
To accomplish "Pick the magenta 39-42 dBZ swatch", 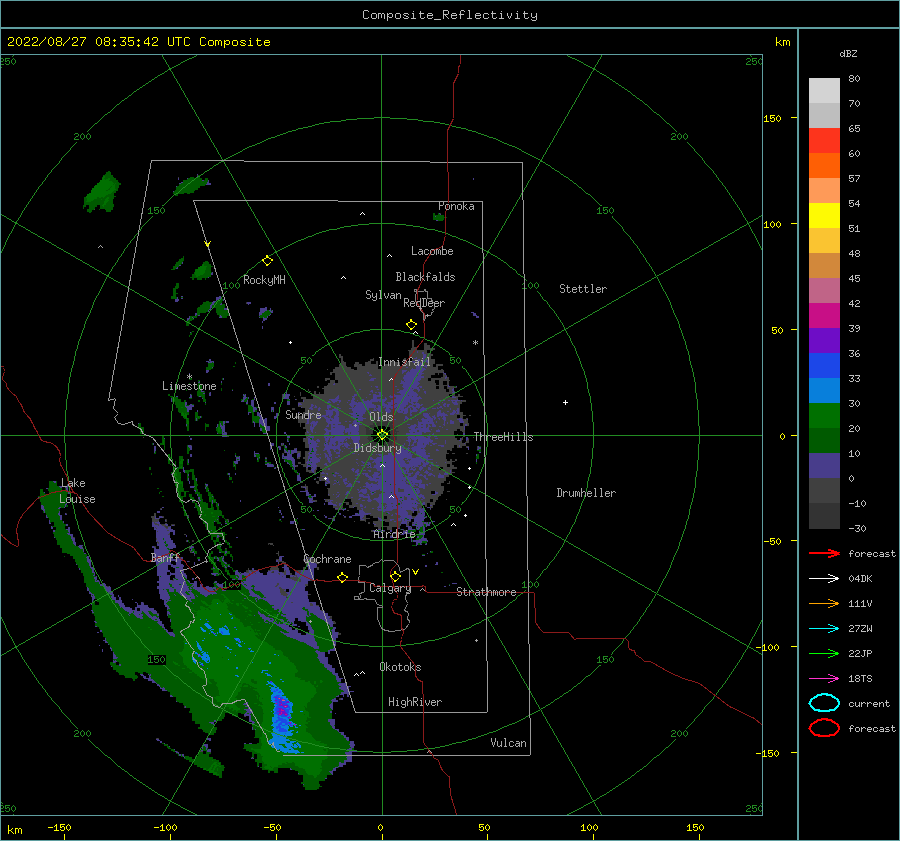I will [x=824, y=315].
